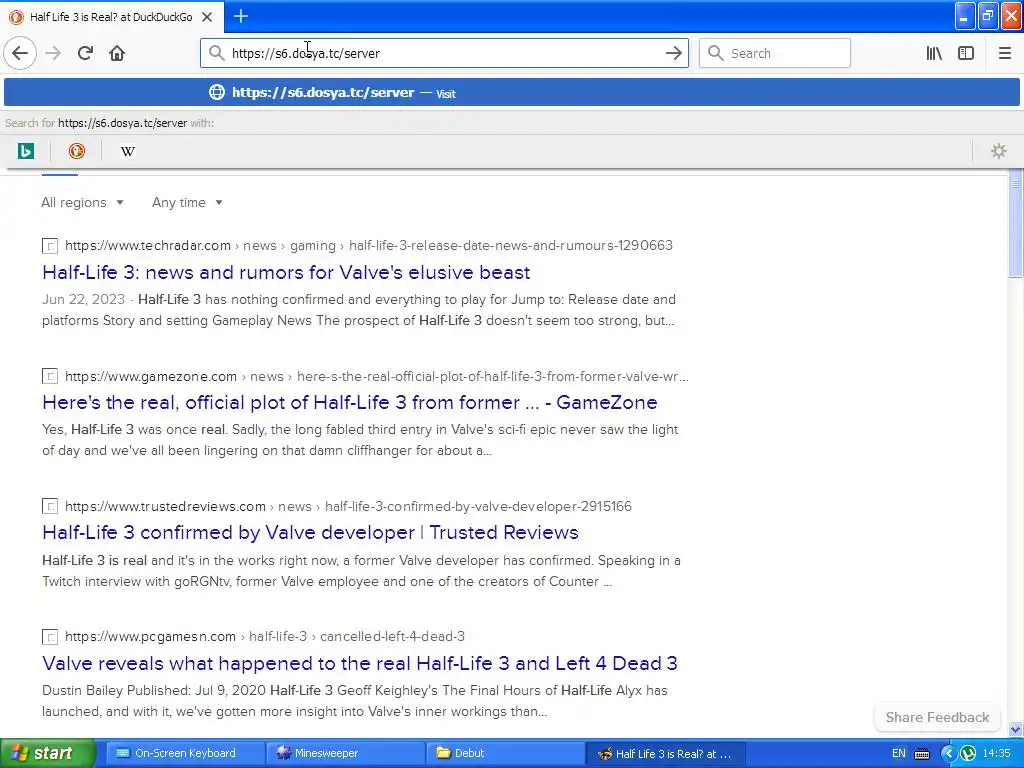The width and height of the screenshot is (1024, 768).
Task: Search with the DuckDuckGo engine icon
Action: (76, 152)
